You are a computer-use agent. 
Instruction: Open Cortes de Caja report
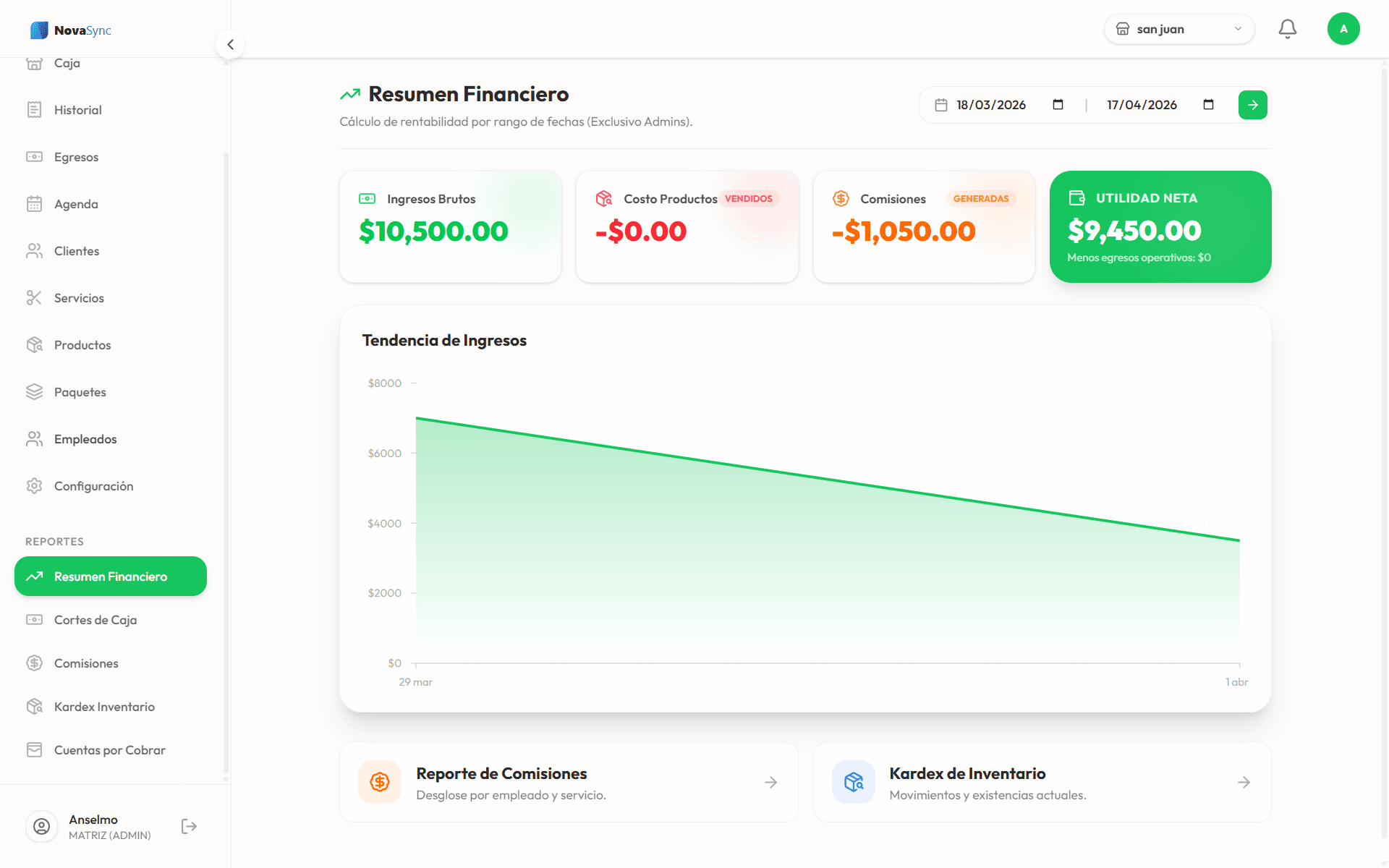(111, 620)
